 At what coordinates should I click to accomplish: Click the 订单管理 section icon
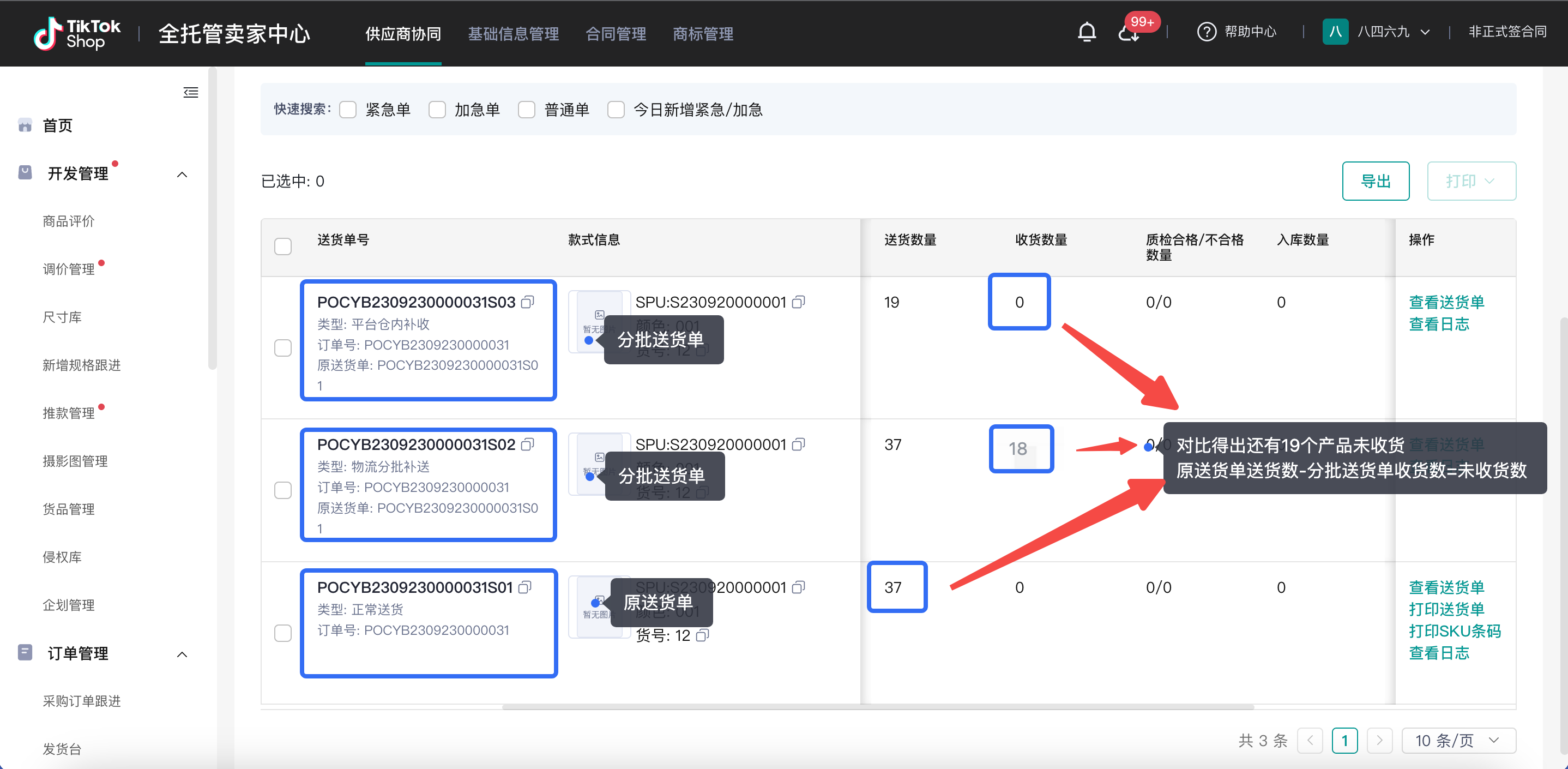click(x=25, y=653)
